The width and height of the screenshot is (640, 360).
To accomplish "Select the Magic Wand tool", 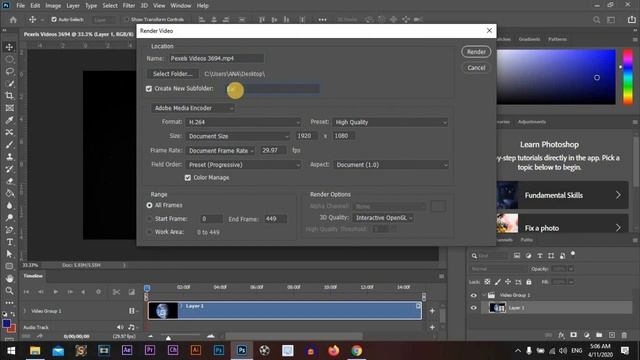I will pos(9,84).
